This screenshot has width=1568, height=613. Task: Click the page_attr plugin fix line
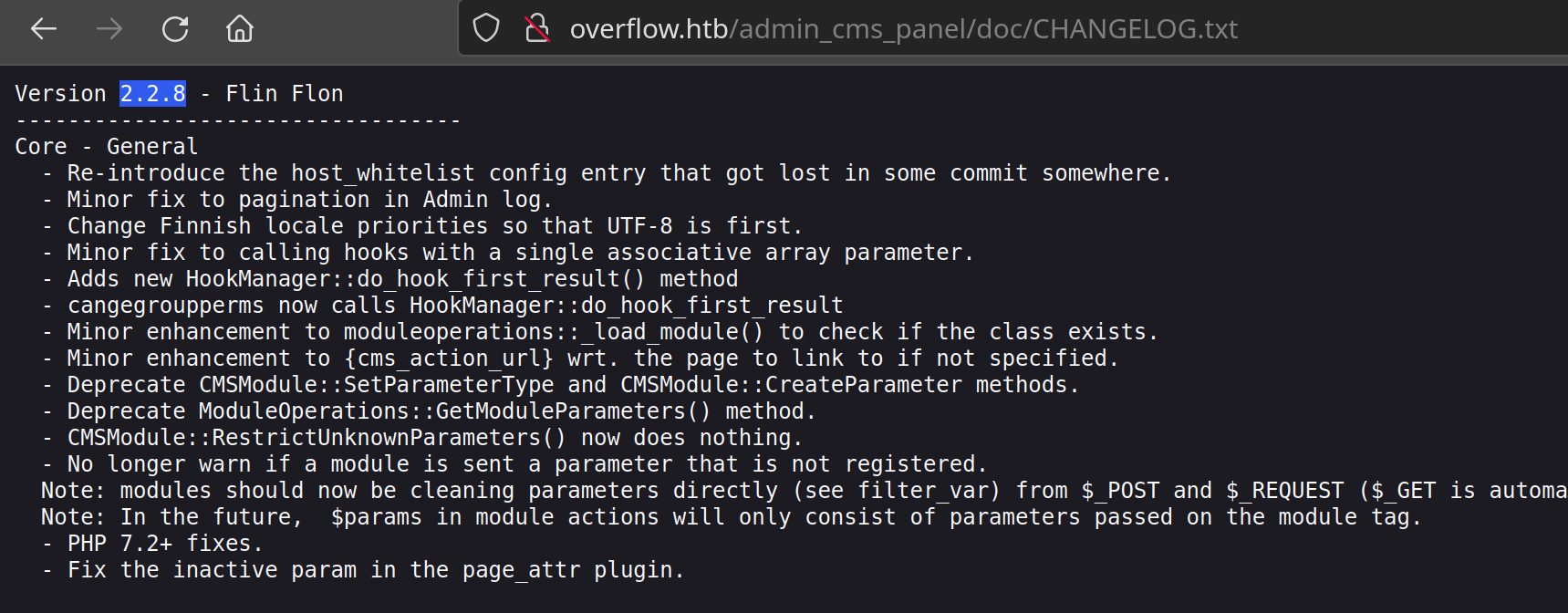point(376,570)
